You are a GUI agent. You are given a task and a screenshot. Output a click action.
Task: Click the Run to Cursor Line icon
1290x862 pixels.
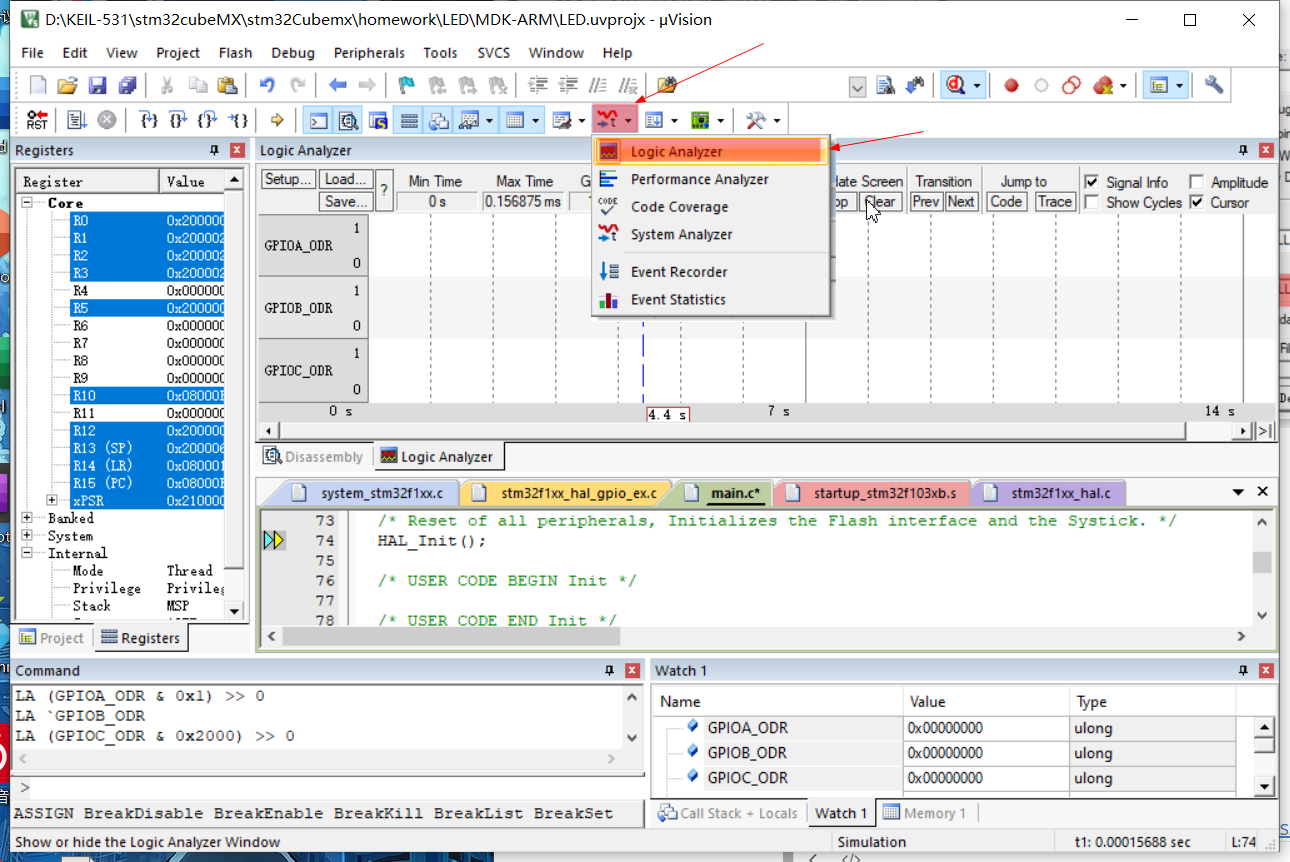coord(237,120)
